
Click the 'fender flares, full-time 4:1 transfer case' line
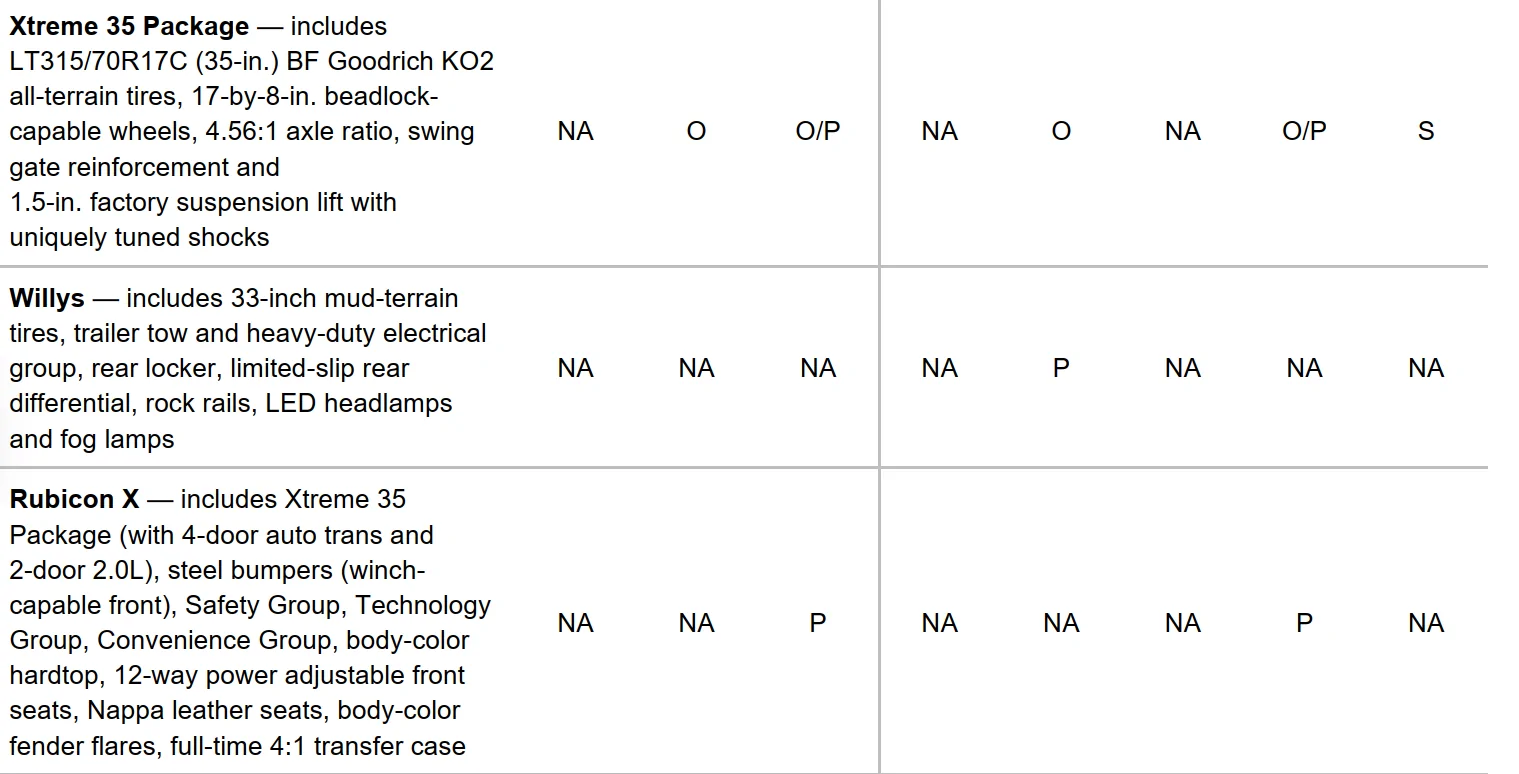238,746
